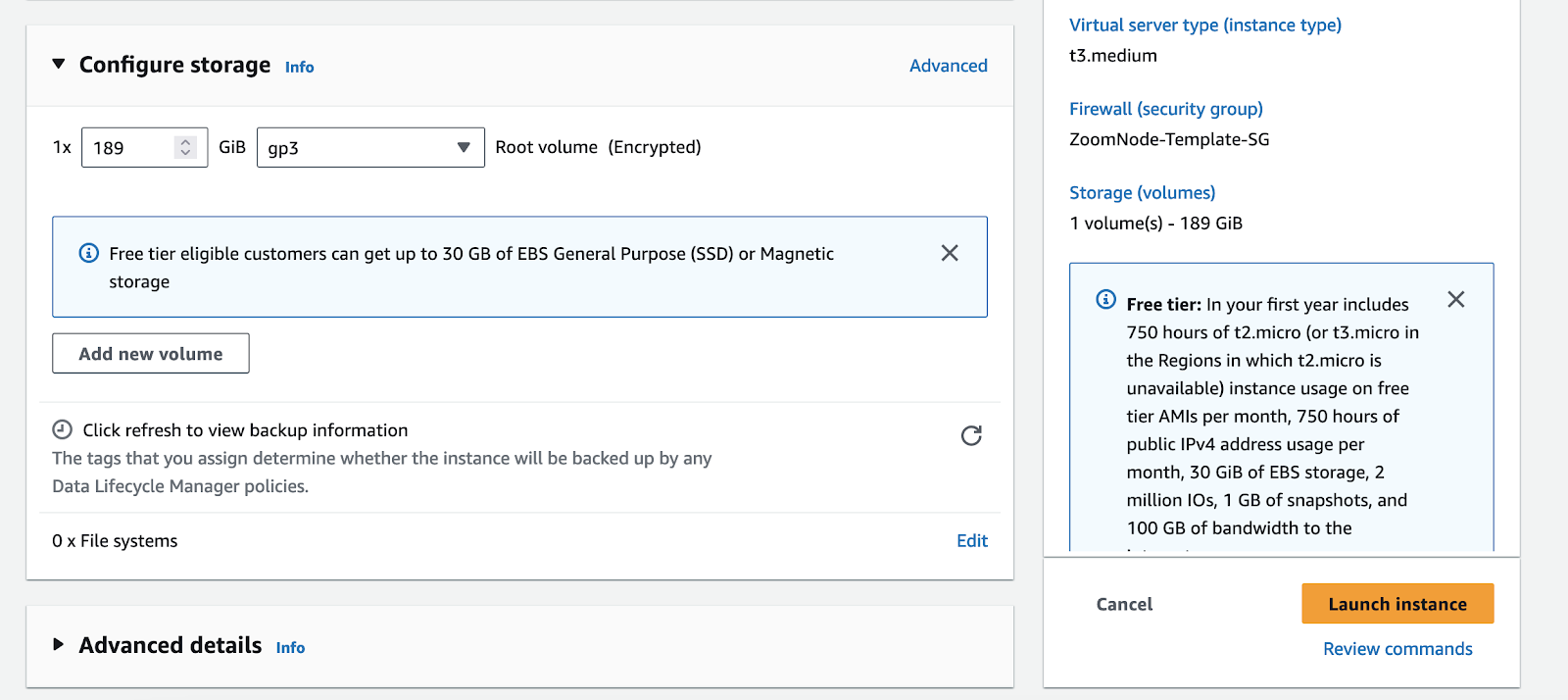
Task: Click the refresh backup information icon
Action: pos(970,435)
